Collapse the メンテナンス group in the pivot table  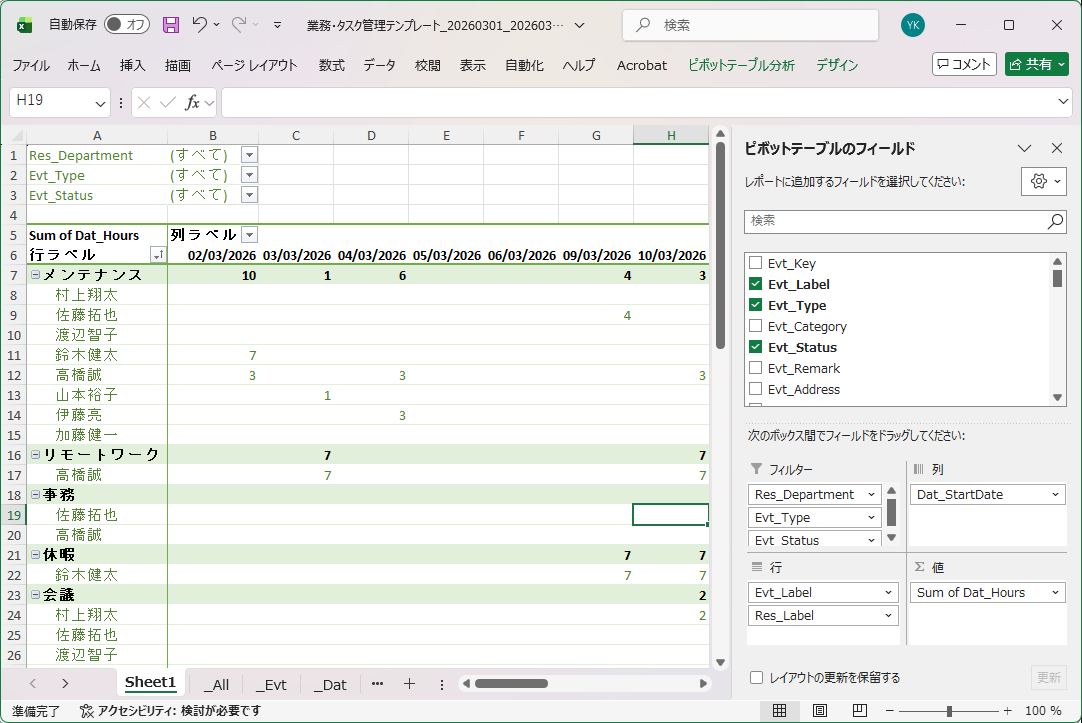(35, 274)
